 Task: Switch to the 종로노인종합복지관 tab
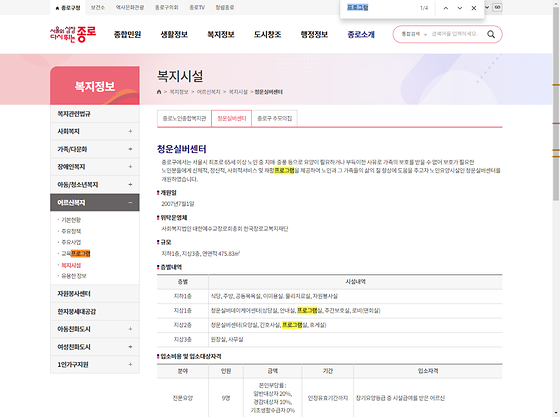pos(184,119)
